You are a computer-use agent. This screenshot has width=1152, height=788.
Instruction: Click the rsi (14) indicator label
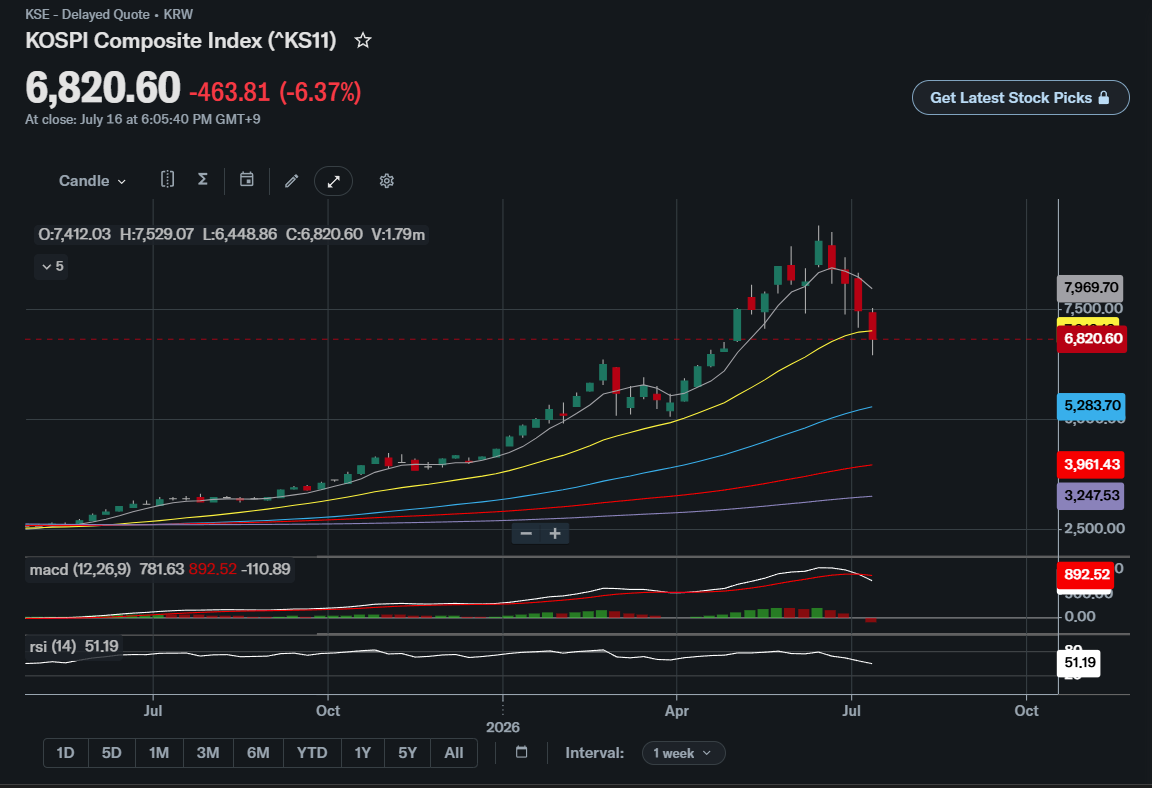click(53, 646)
